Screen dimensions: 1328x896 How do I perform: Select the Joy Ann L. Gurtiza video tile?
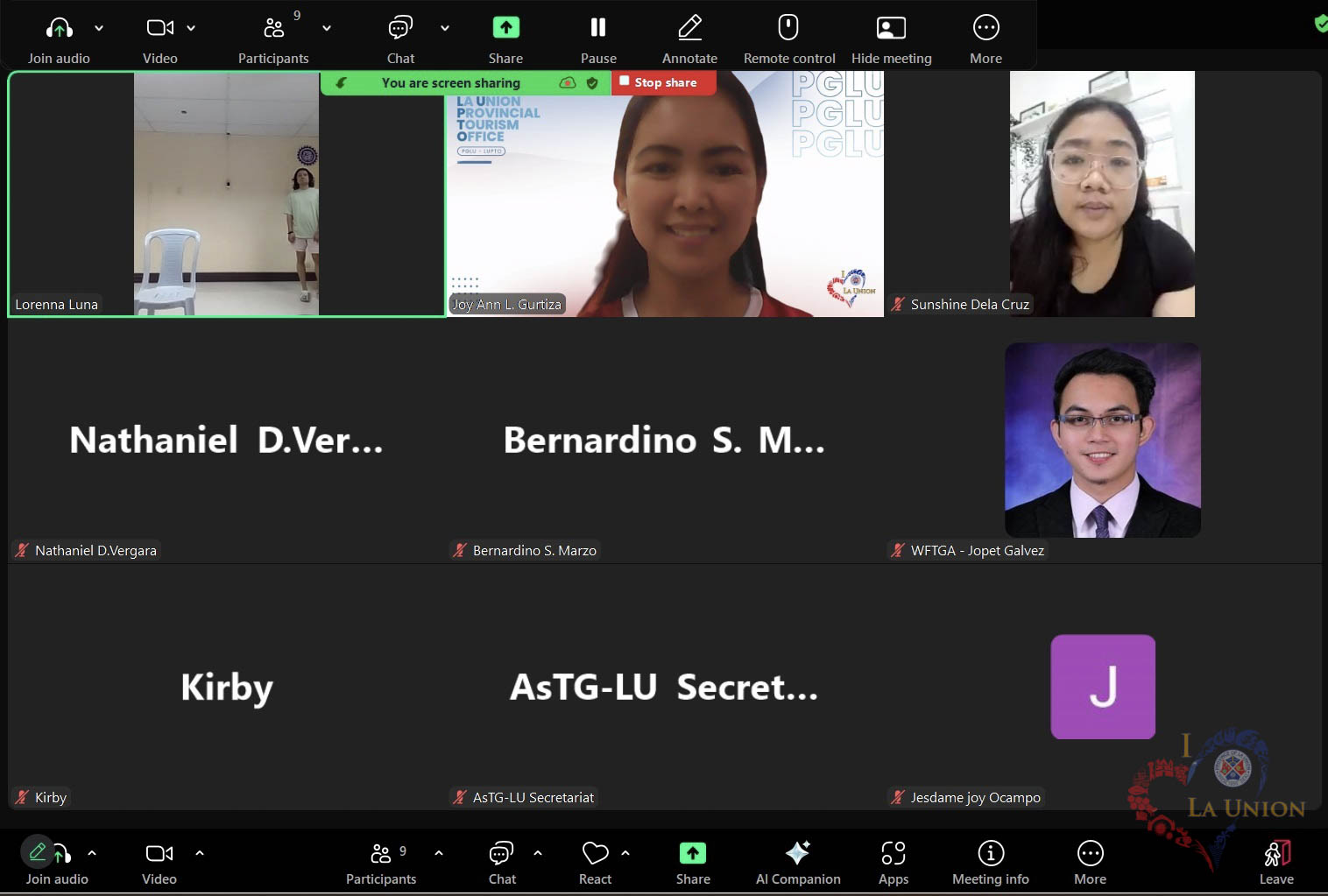(x=665, y=194)
